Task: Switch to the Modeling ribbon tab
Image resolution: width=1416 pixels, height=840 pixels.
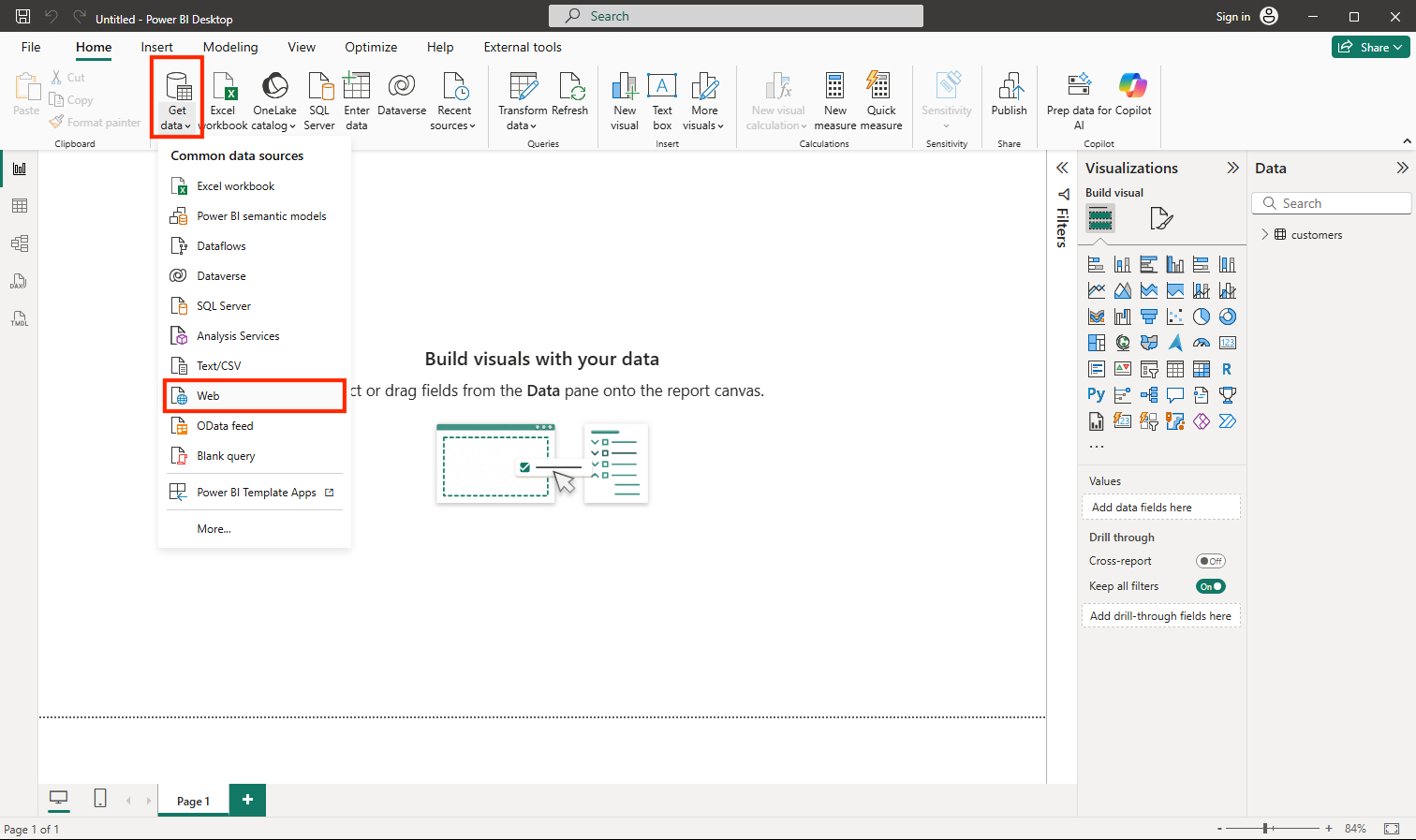Action: [230, 47]
